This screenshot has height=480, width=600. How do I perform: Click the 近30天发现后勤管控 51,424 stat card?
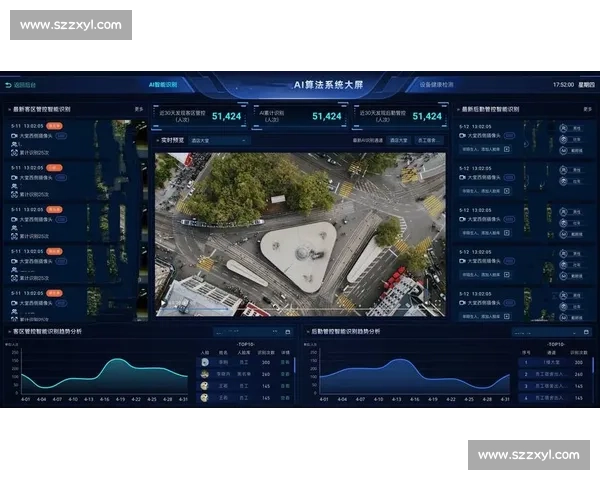pos(400,116)
